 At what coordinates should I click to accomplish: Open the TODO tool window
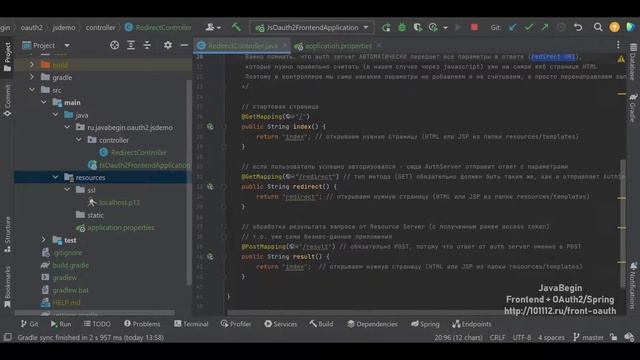(x=97, y=324)
